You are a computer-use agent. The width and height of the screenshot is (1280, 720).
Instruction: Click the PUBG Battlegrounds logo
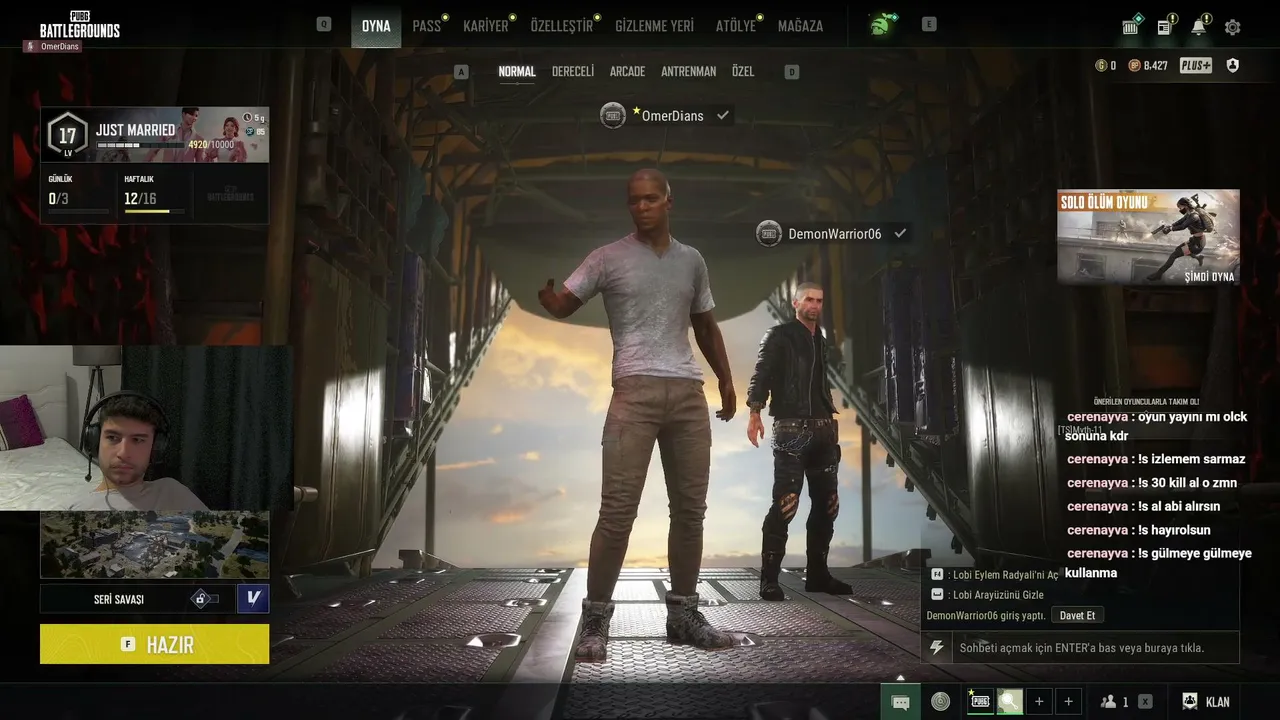[80, 23]
